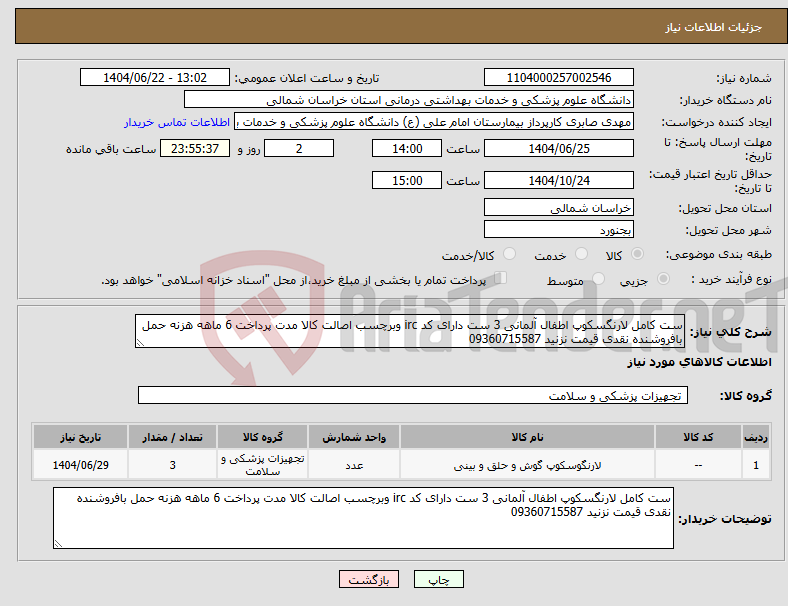Click the validity time field 15:00
Image resolution: width=788 pixels, height=606 pixels.
tap(407, 180)
